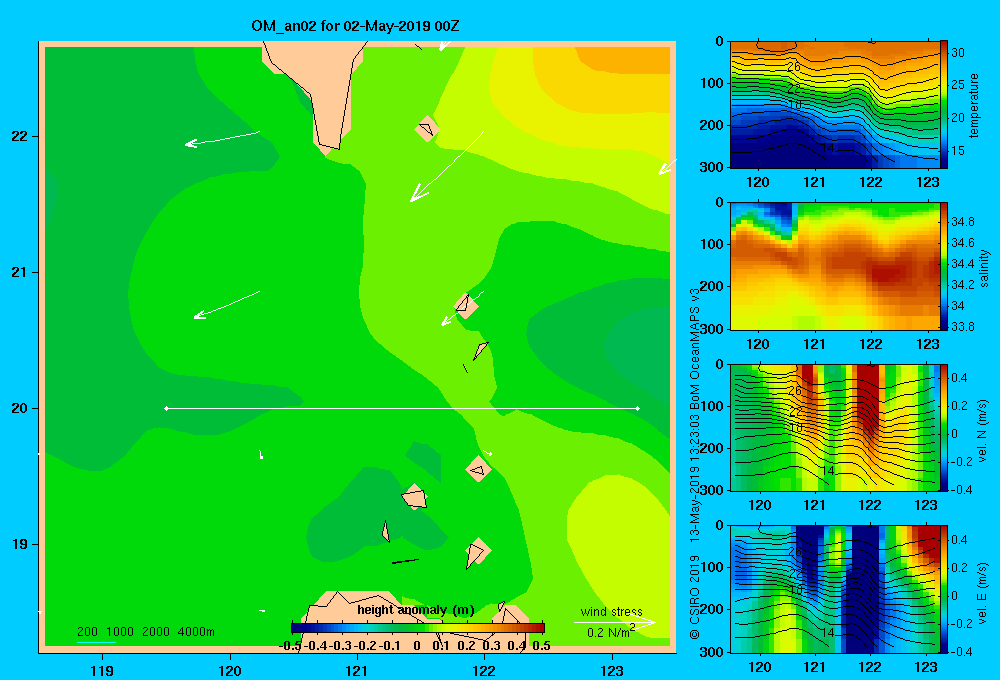Image resolution: width=1000 pixels, height=680 pixels.
Task: Click the white transect line at latitude 20
Action: pyautogui.click(x=402, y=408)
